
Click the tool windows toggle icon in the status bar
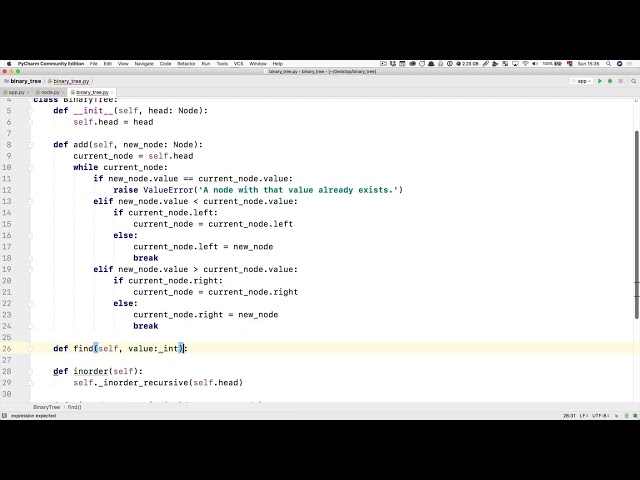point(4,416)
